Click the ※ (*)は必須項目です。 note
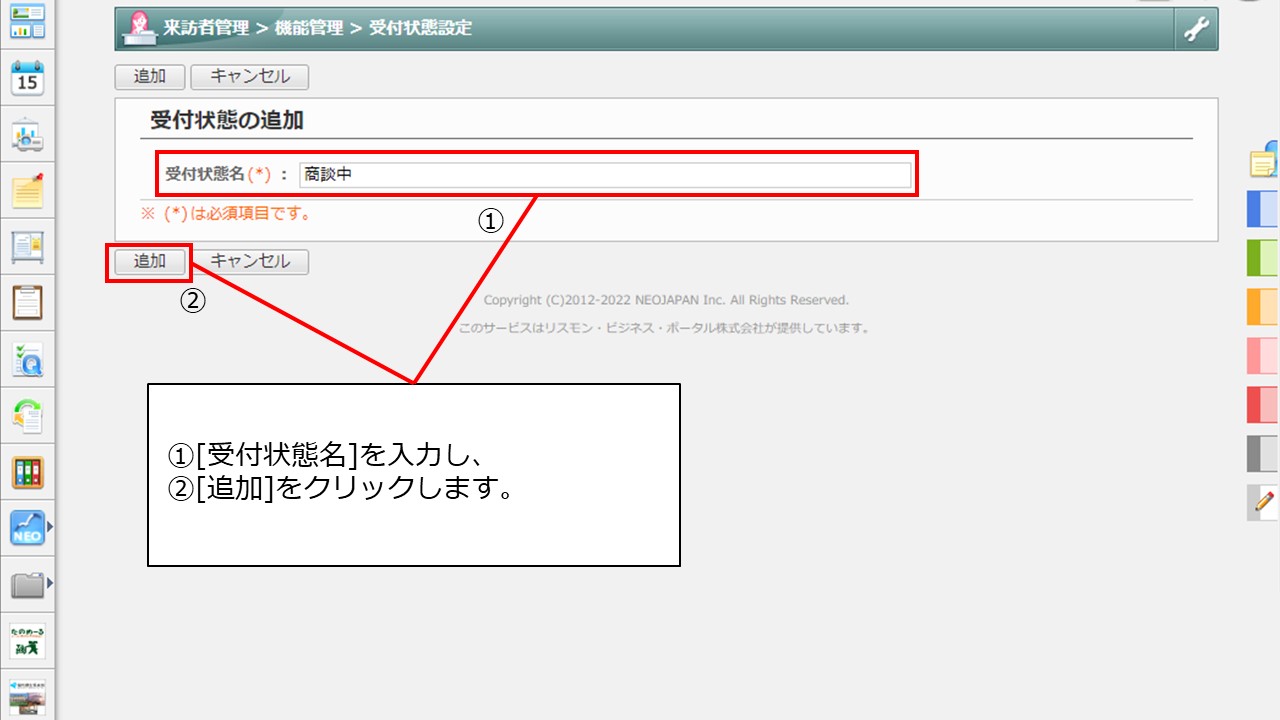Viewport: 1280px width, 720px height. (x=225, y=214)
